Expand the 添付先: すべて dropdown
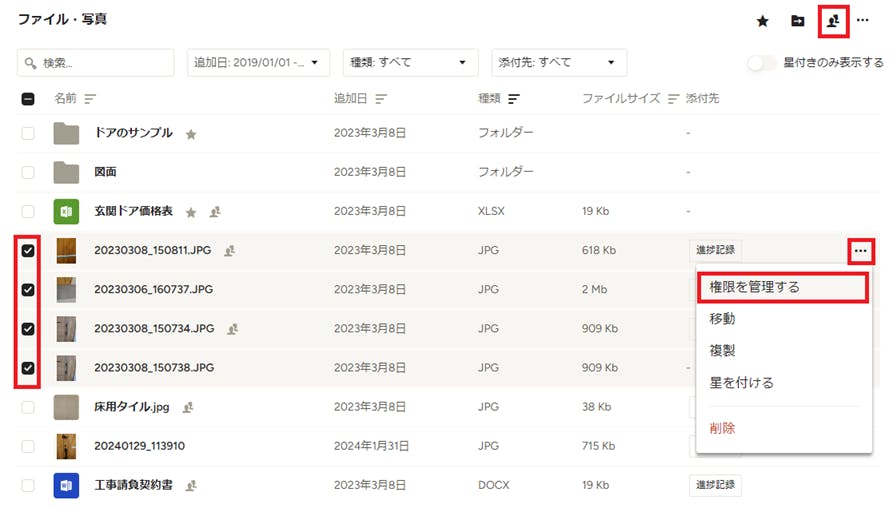 coord(559,63)
